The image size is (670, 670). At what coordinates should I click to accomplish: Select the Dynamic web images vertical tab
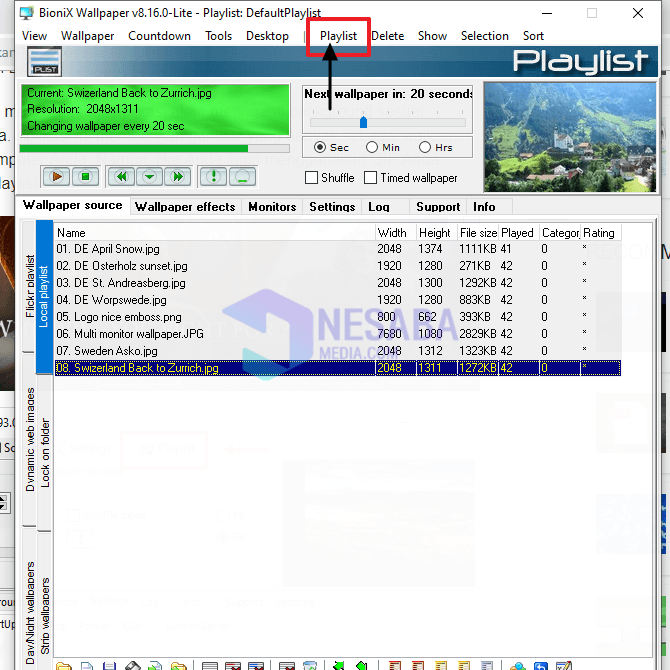coord(29,439)
